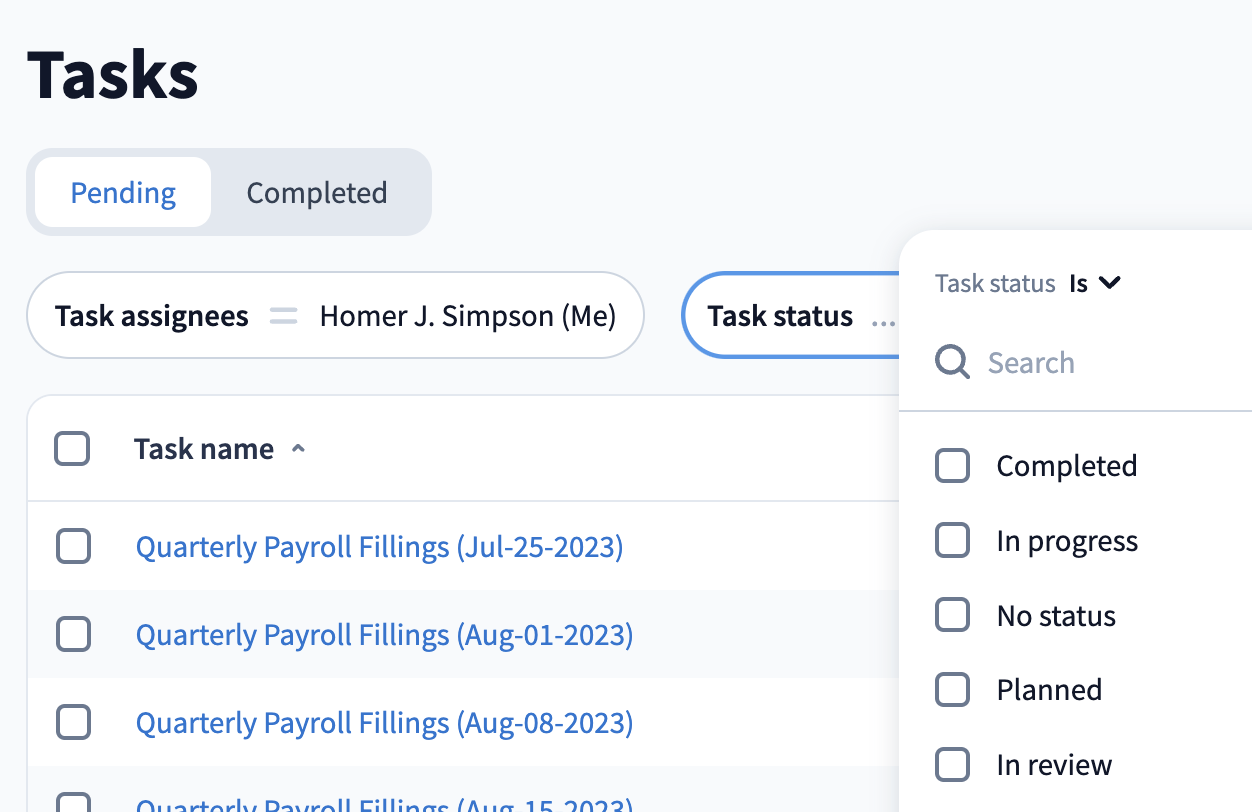Click the equals sign in assignees filter

[284, 317]
